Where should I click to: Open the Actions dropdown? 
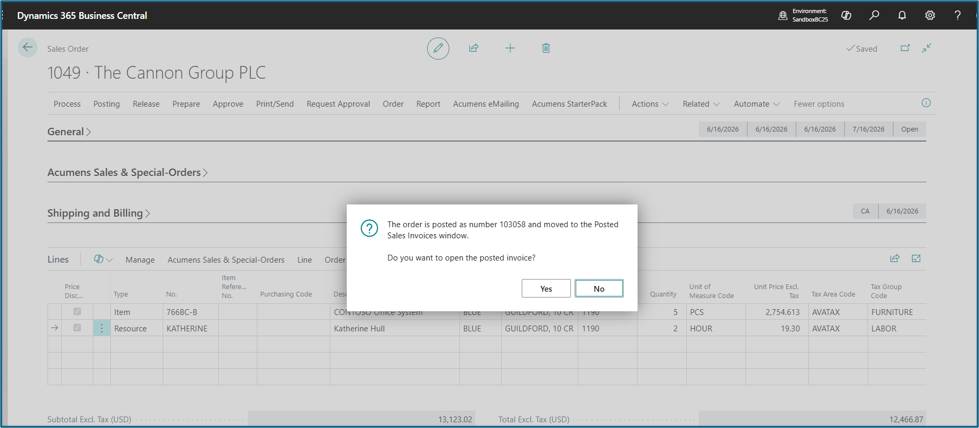[x=650, y=104]
